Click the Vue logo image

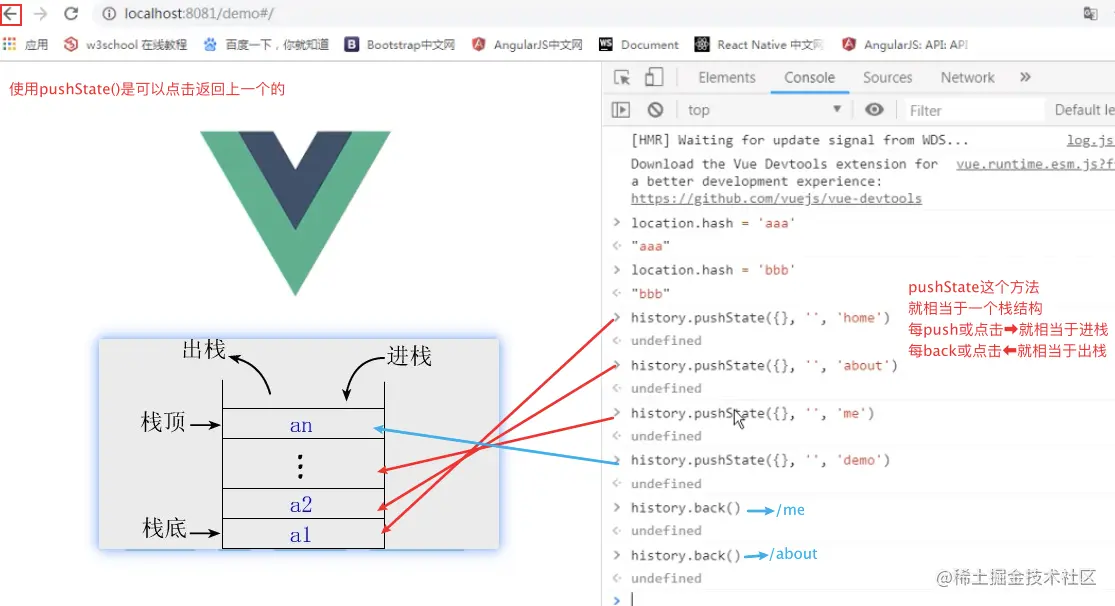(295, 213)
